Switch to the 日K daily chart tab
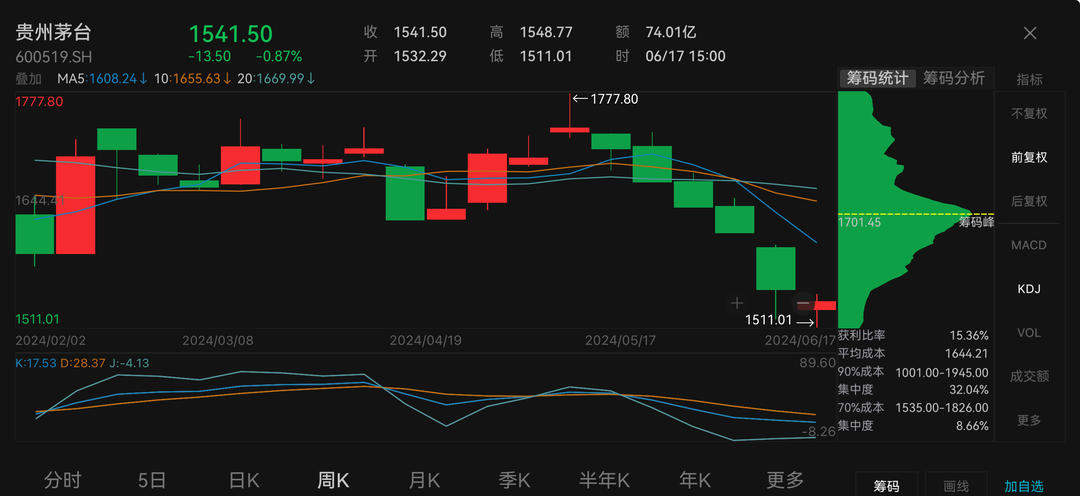 (x=243, y=480)
